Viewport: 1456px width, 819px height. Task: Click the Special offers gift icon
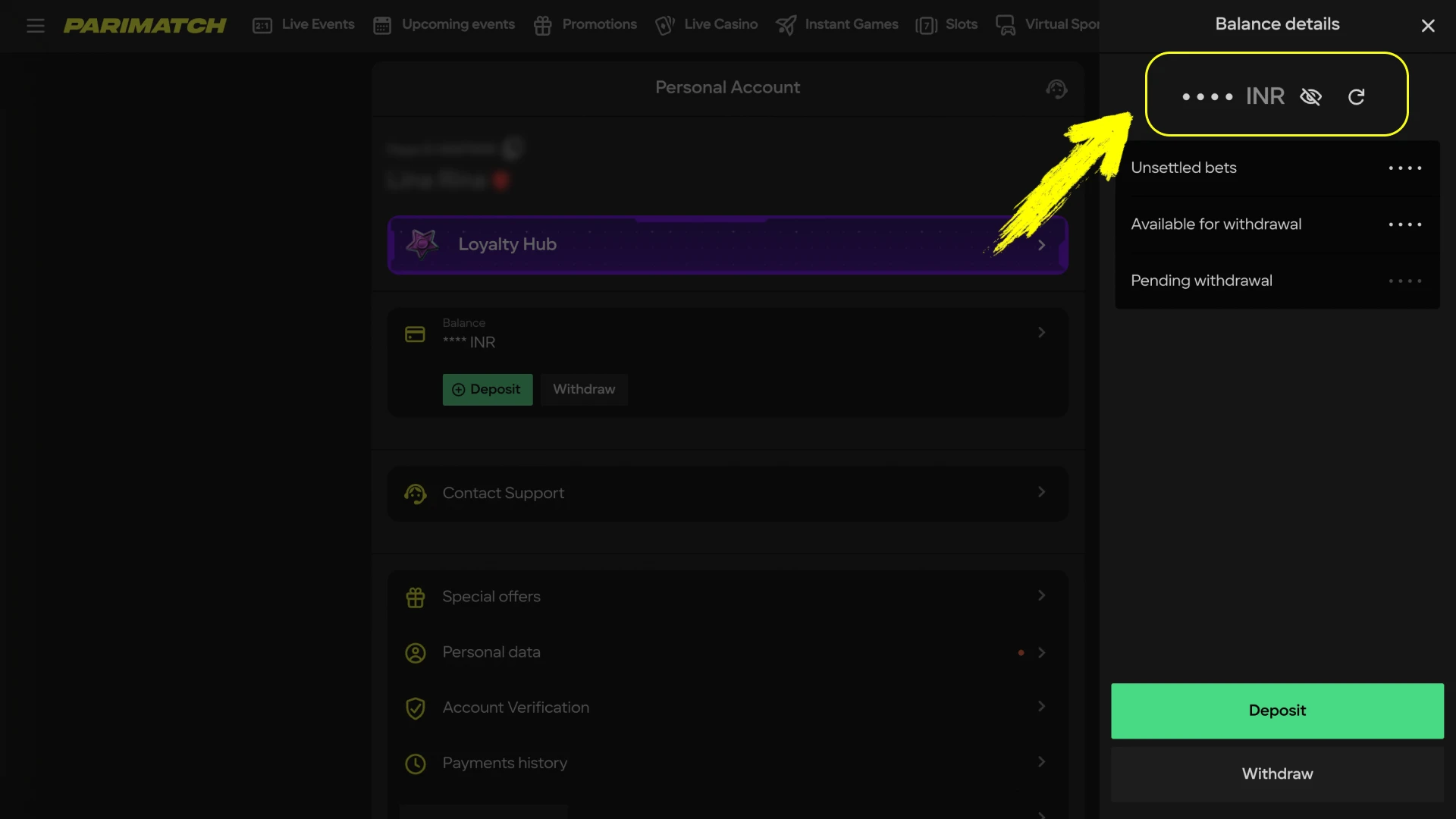point(415,598)
